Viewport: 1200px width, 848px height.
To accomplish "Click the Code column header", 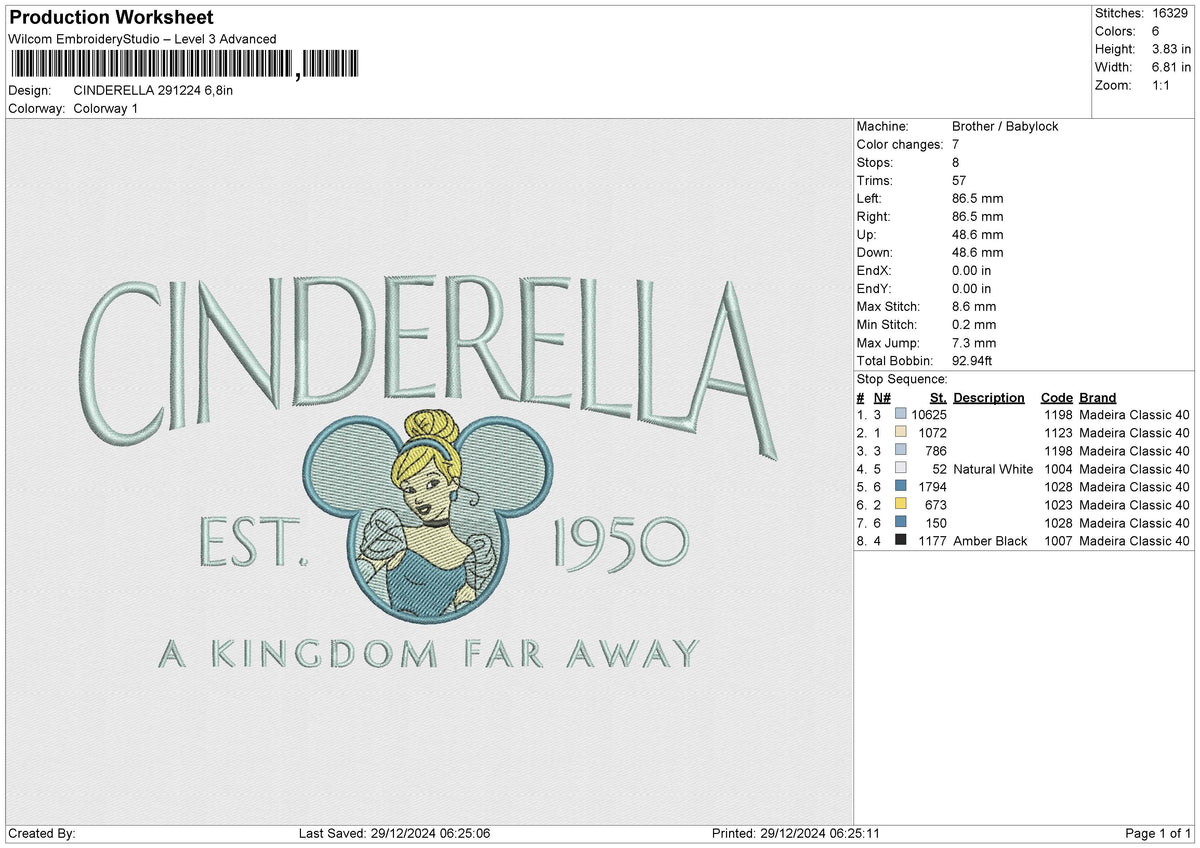I will [1056, 397].
